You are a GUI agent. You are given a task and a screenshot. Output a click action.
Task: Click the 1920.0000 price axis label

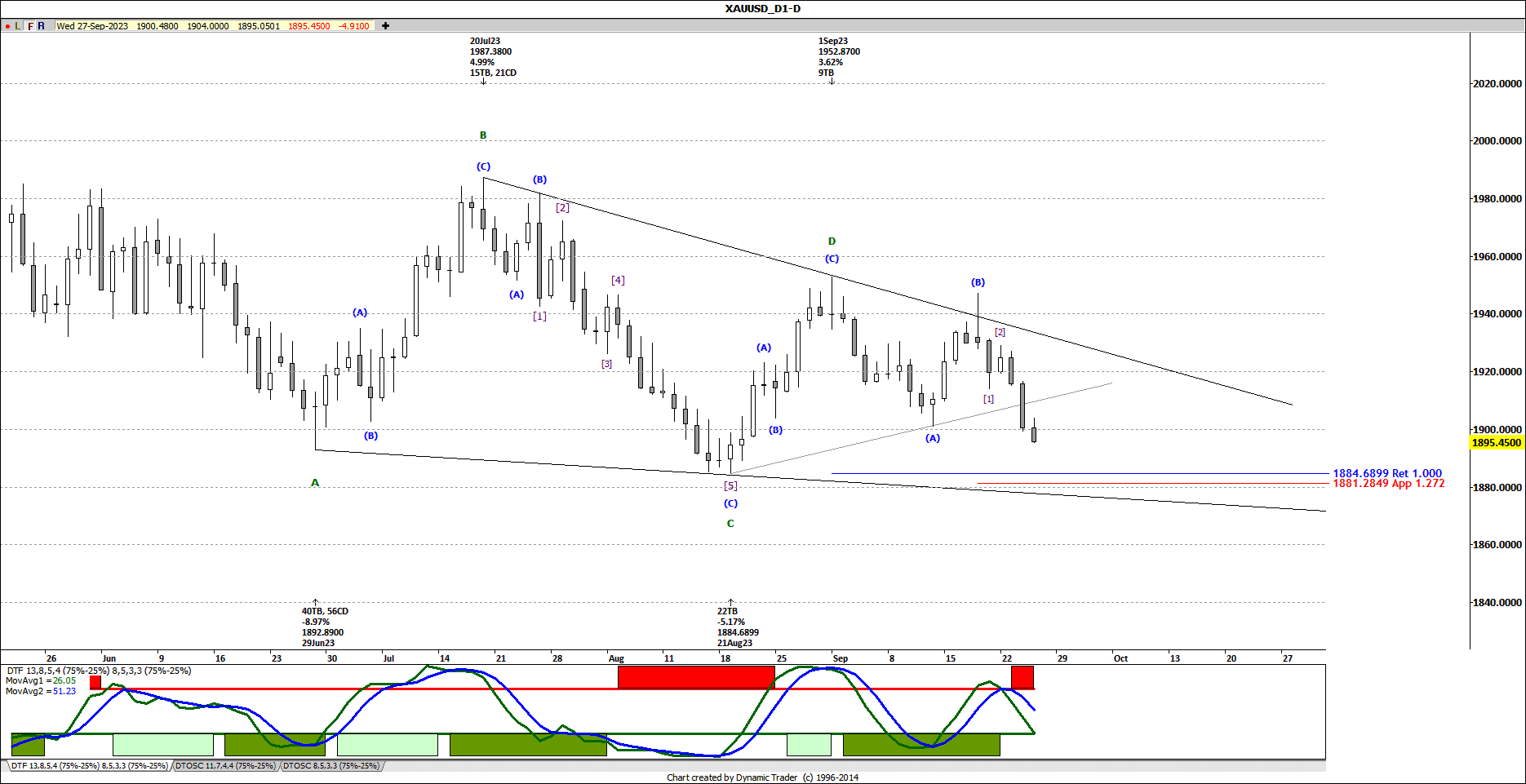(x=1497, y=372)
